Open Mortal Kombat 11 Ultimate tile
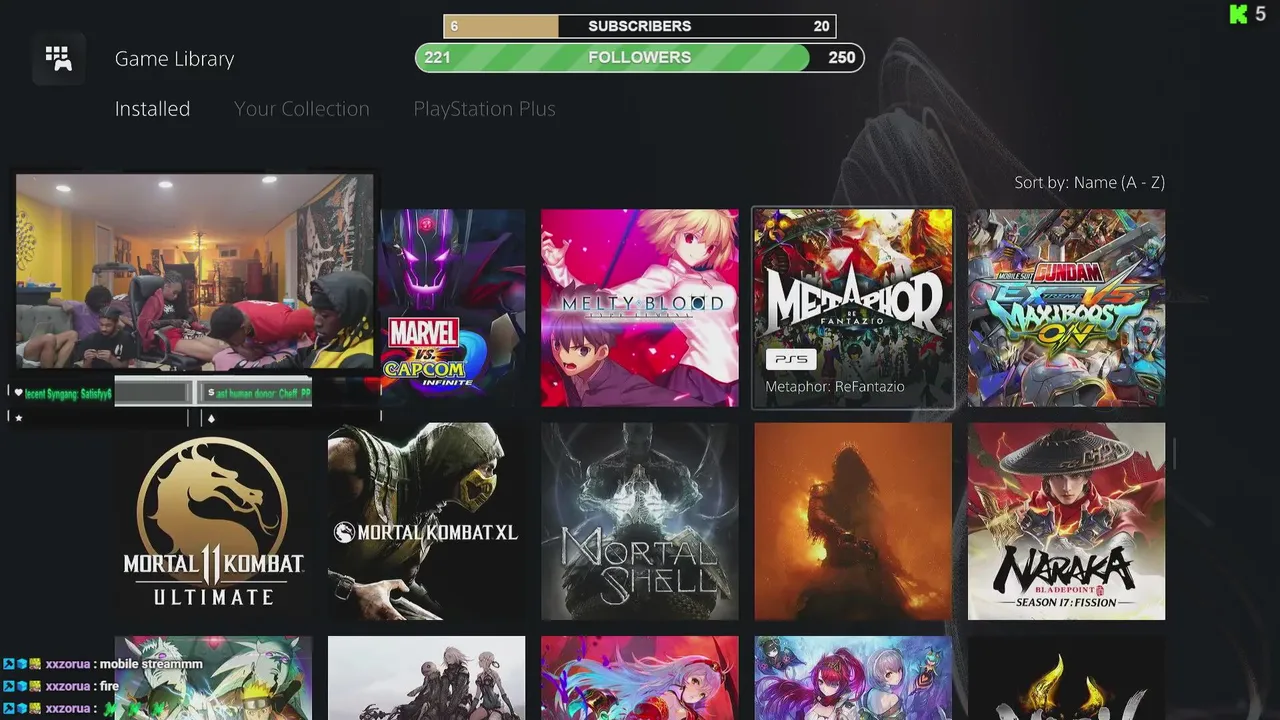Viewport: 1280px width, 720px height. [213, 521]
